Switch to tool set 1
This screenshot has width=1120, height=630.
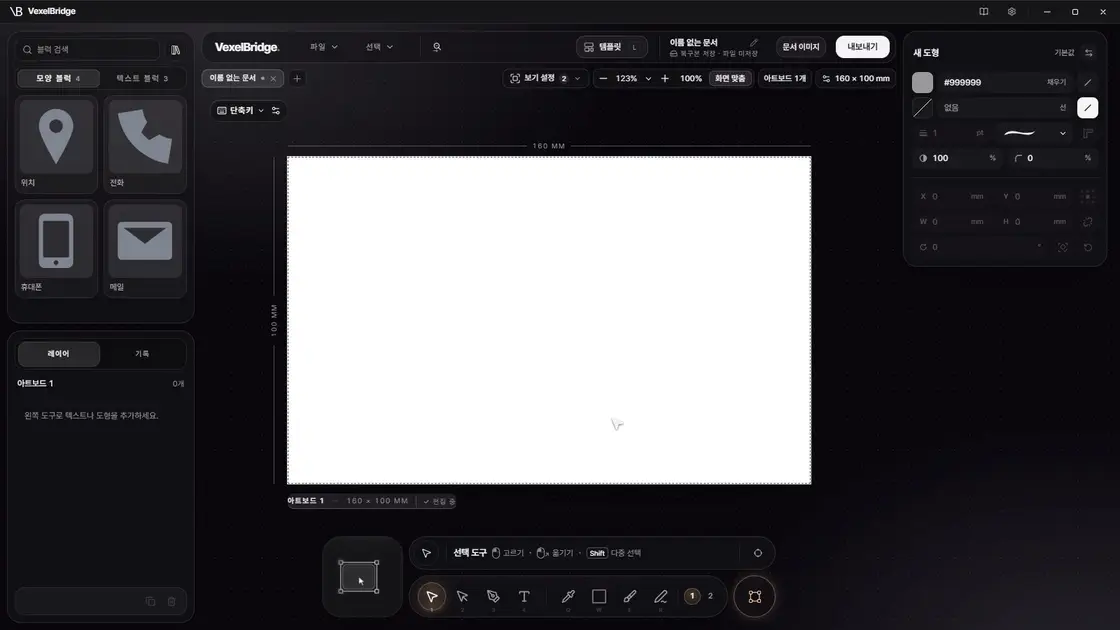point(691,596)
